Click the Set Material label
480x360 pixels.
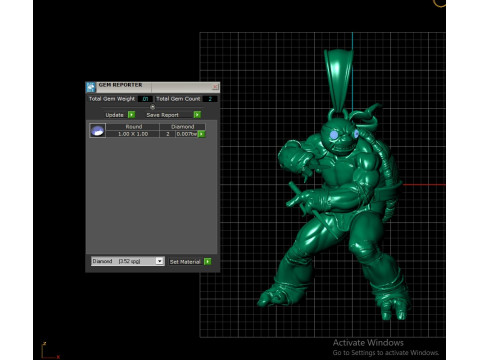(185, 262)
